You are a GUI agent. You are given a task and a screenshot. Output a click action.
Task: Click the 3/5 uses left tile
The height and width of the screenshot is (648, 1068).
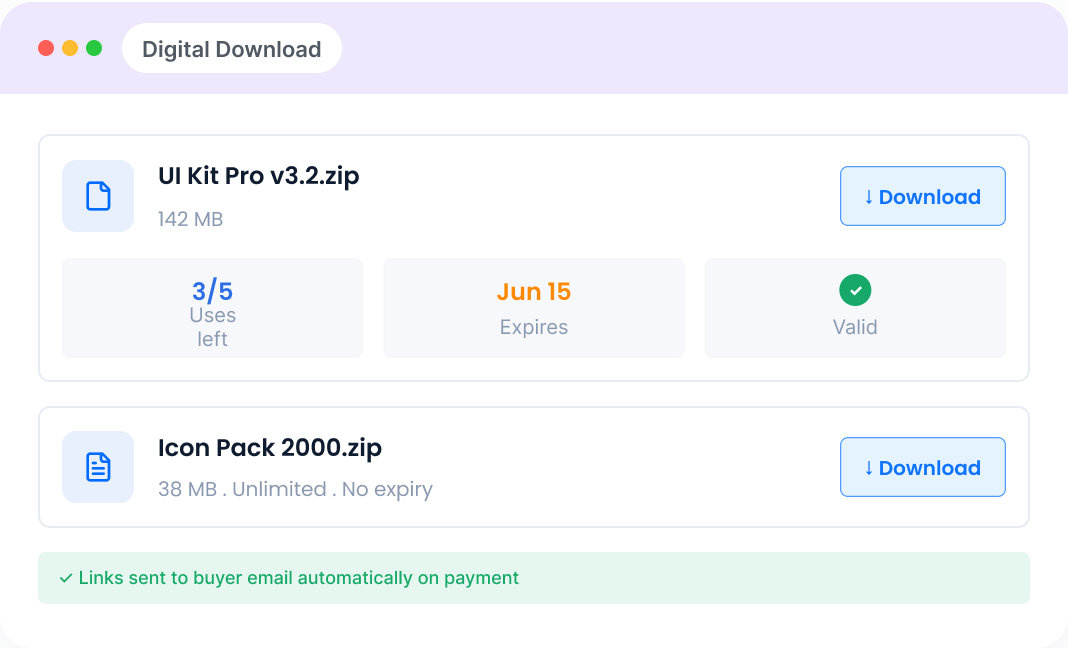[x=213, y=308]
